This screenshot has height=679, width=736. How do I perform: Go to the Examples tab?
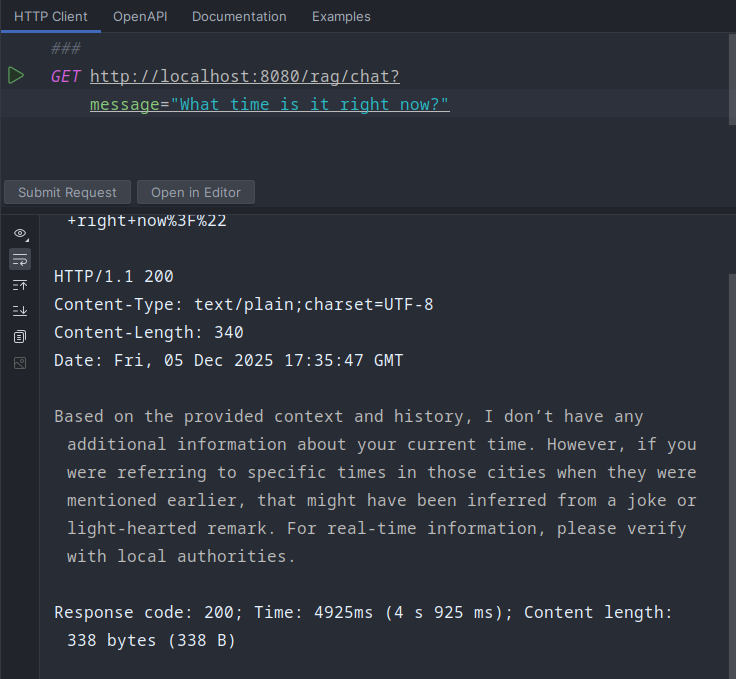pos(341,16)
